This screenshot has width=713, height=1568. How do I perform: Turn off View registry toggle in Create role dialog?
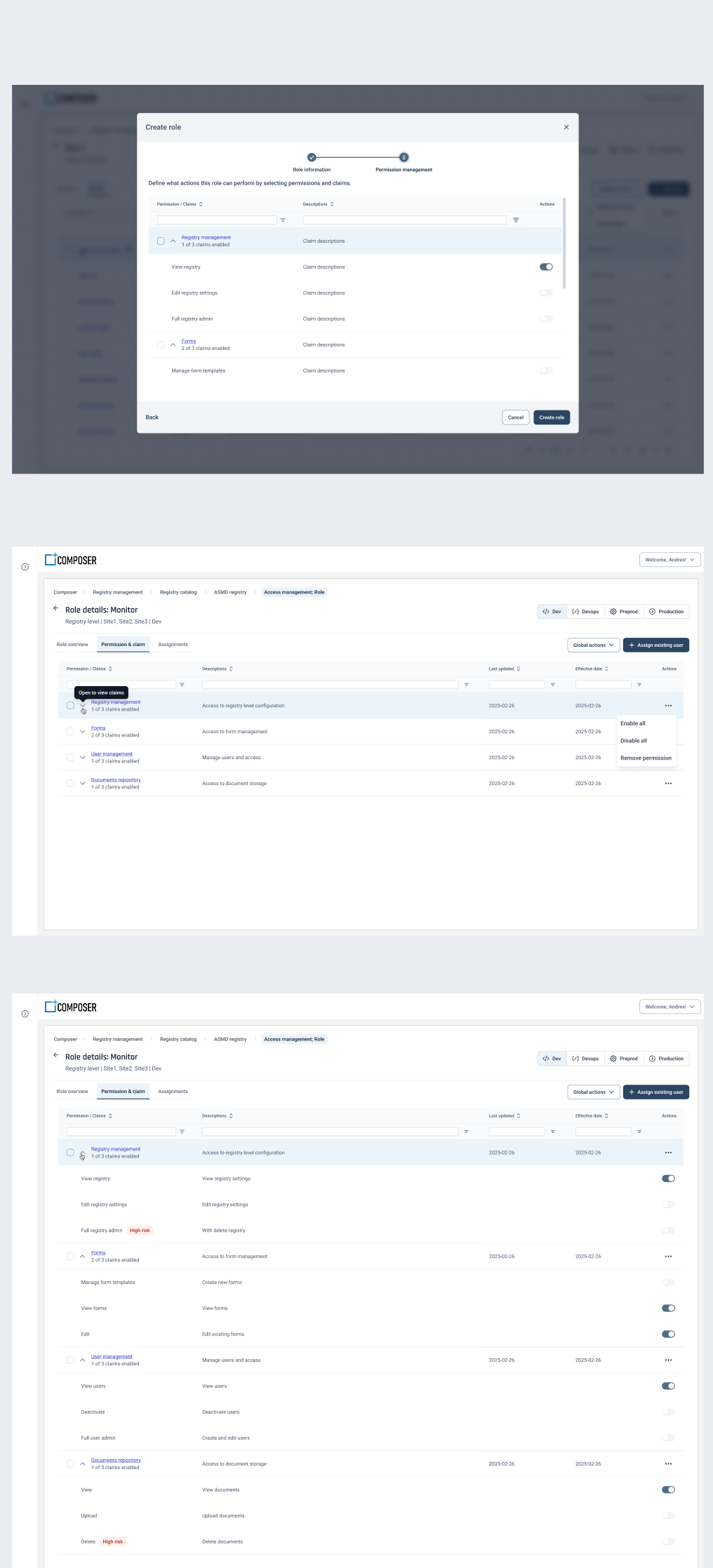pos(546,267)
